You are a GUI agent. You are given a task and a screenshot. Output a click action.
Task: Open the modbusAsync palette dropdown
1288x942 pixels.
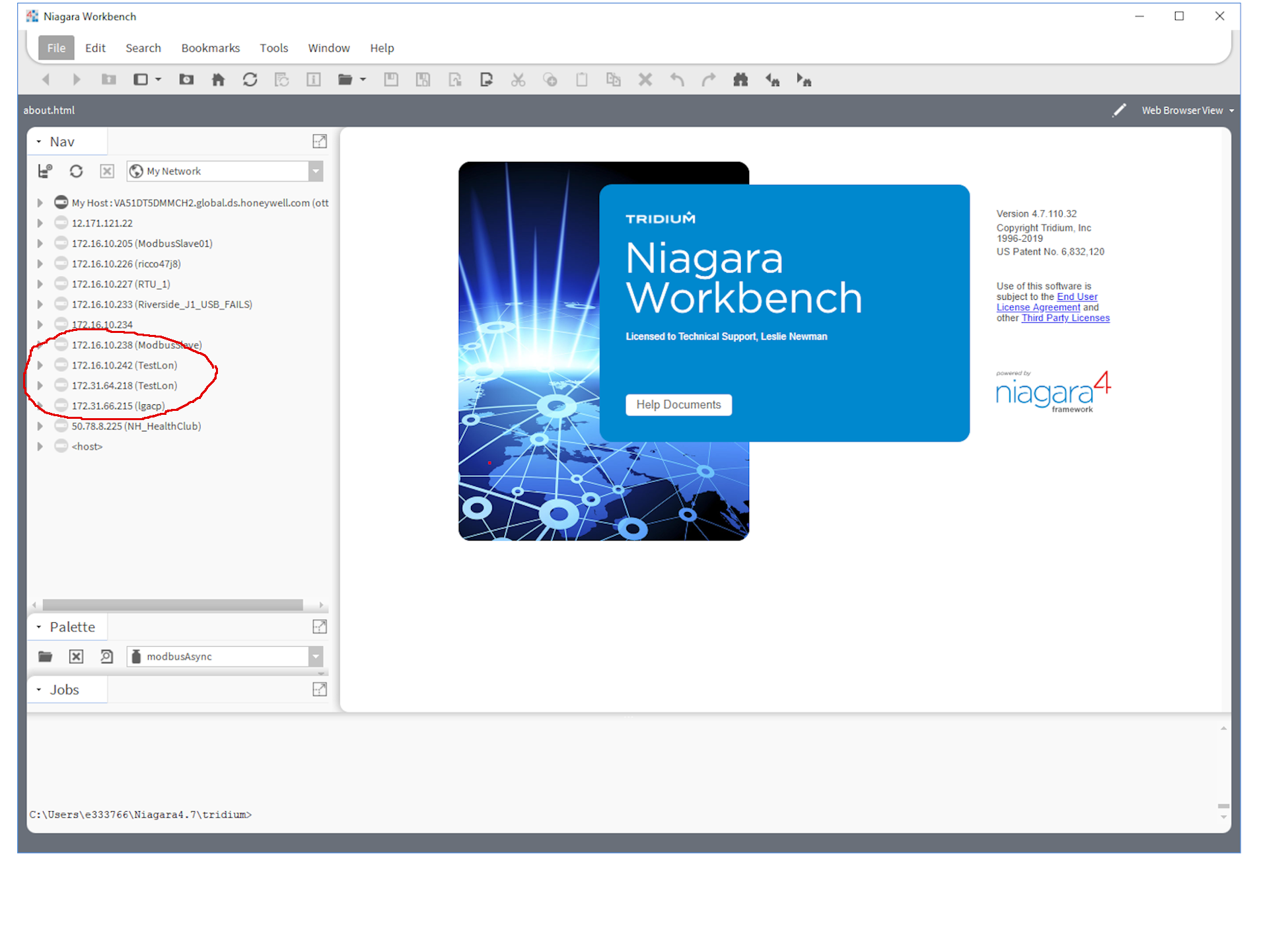[316, 657]
